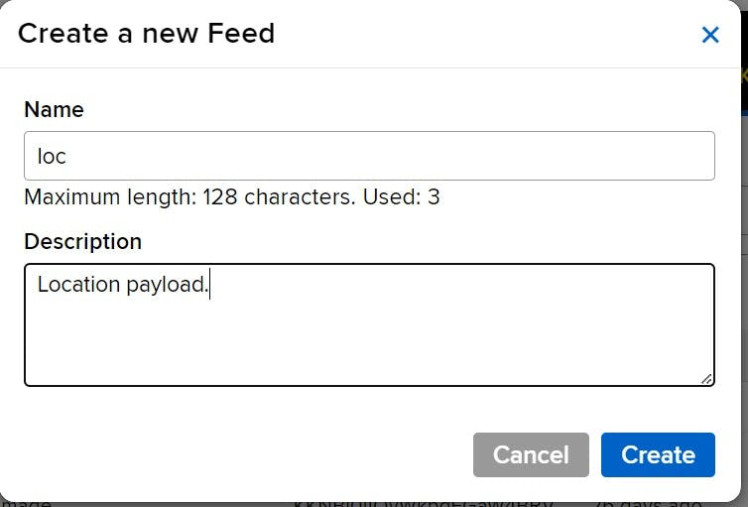Click the Name field label

pyautogui.click(x=54, y=110)
